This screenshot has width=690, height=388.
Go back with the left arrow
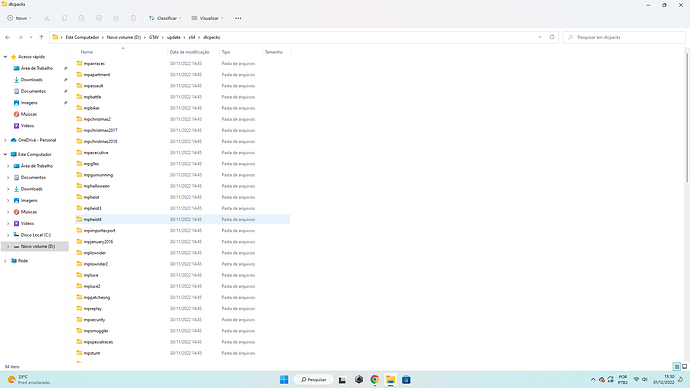pyautogui.click(x=7, y=37)
